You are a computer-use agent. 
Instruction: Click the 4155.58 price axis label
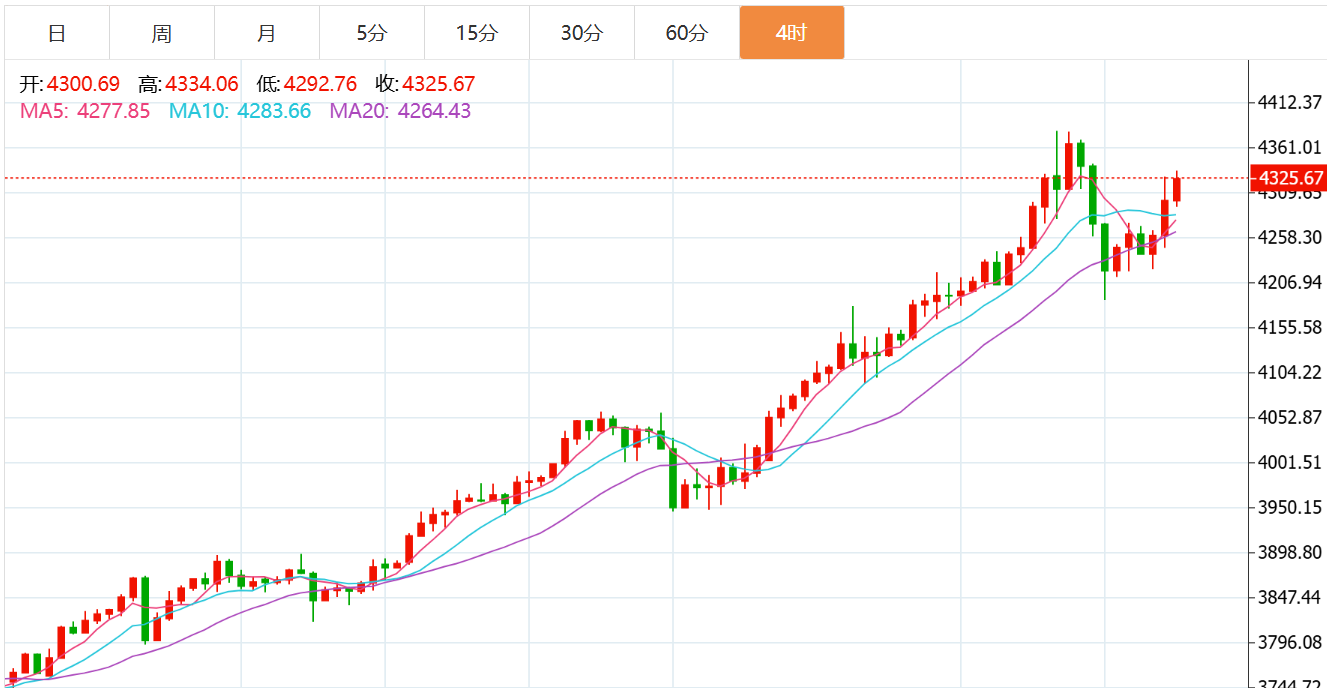(x=1291, y=328)
